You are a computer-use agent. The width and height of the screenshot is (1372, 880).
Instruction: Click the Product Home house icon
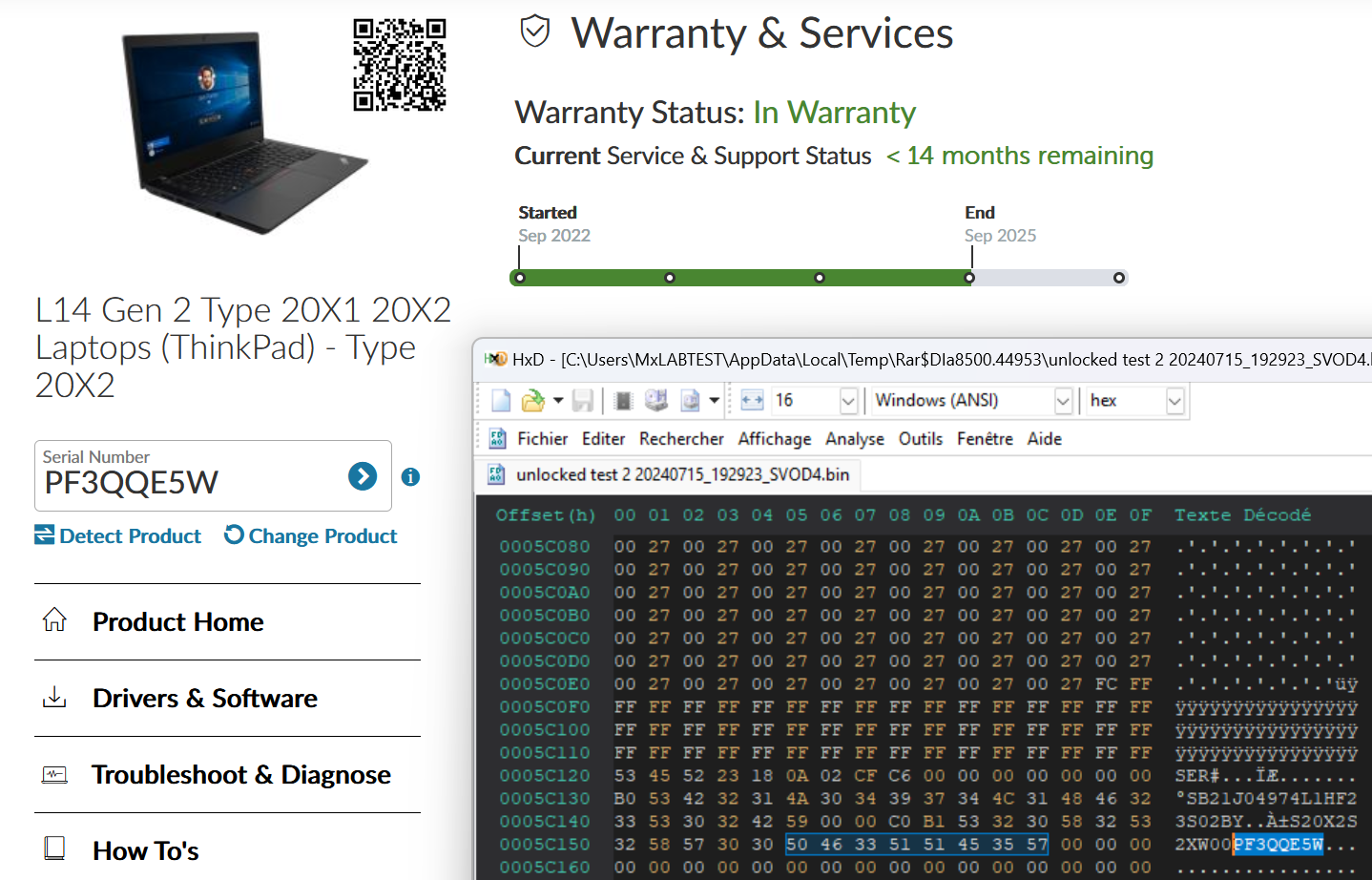point(54,620)
